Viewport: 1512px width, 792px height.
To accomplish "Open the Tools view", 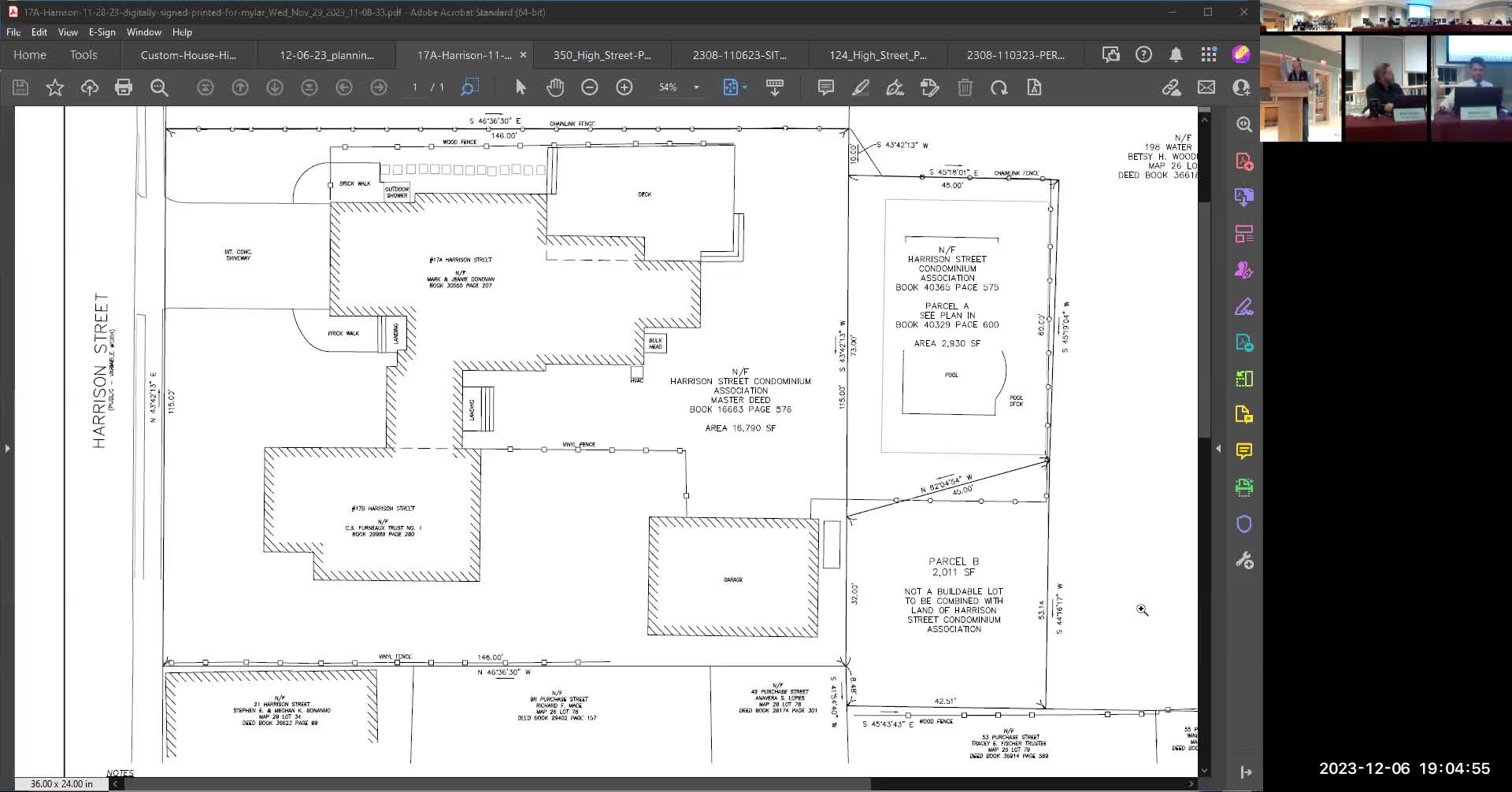I will [83, 55].
